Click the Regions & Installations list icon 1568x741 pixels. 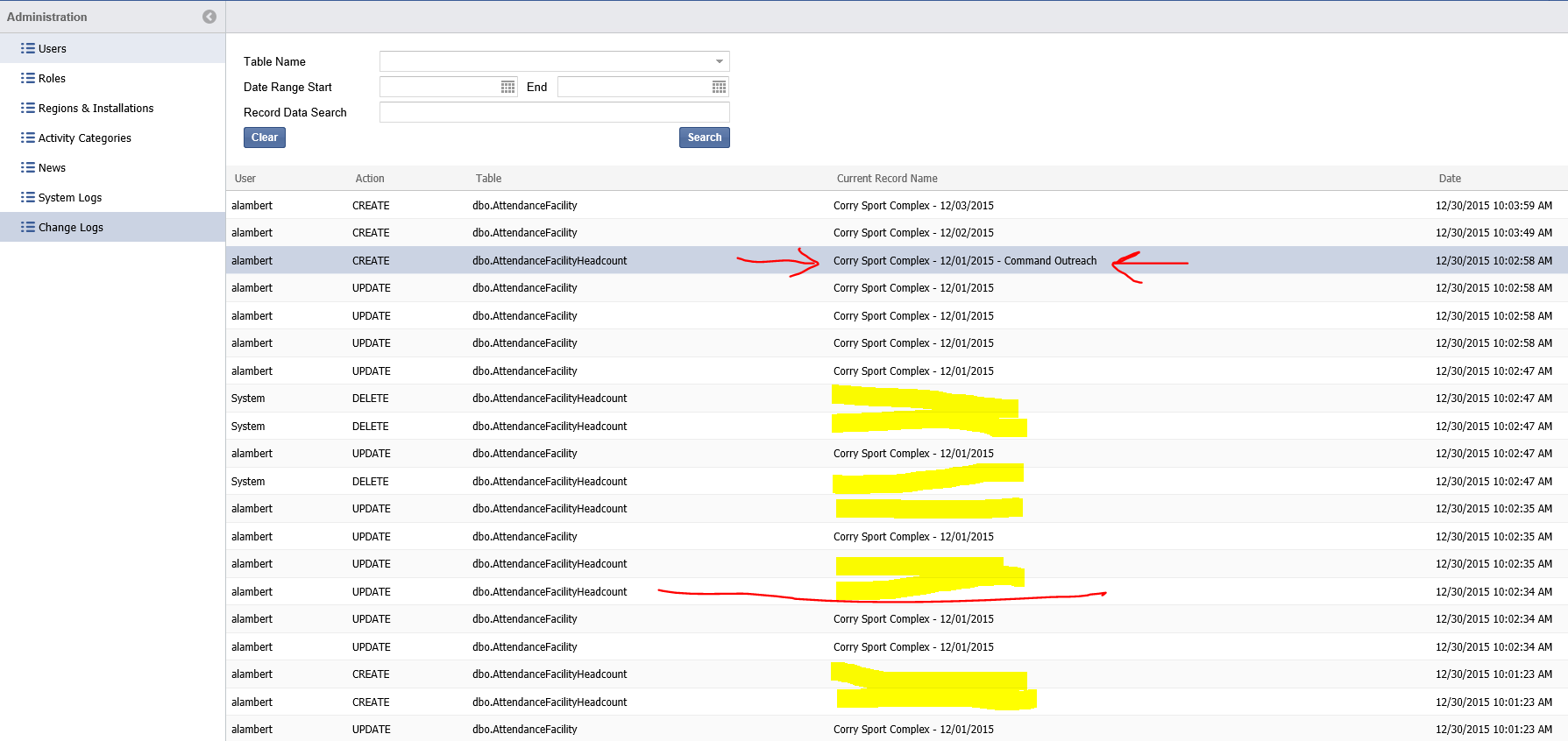click(x=28, y=109)
